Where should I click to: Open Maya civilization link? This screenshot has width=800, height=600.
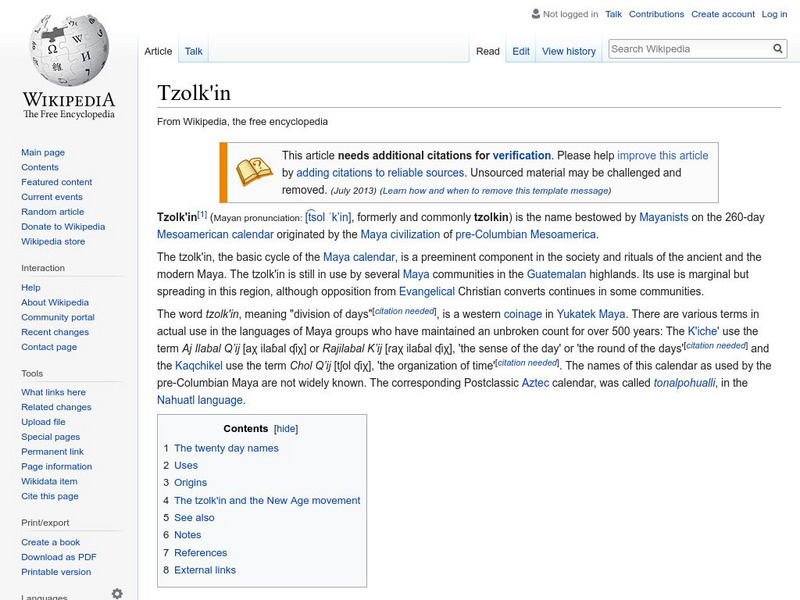400,235
